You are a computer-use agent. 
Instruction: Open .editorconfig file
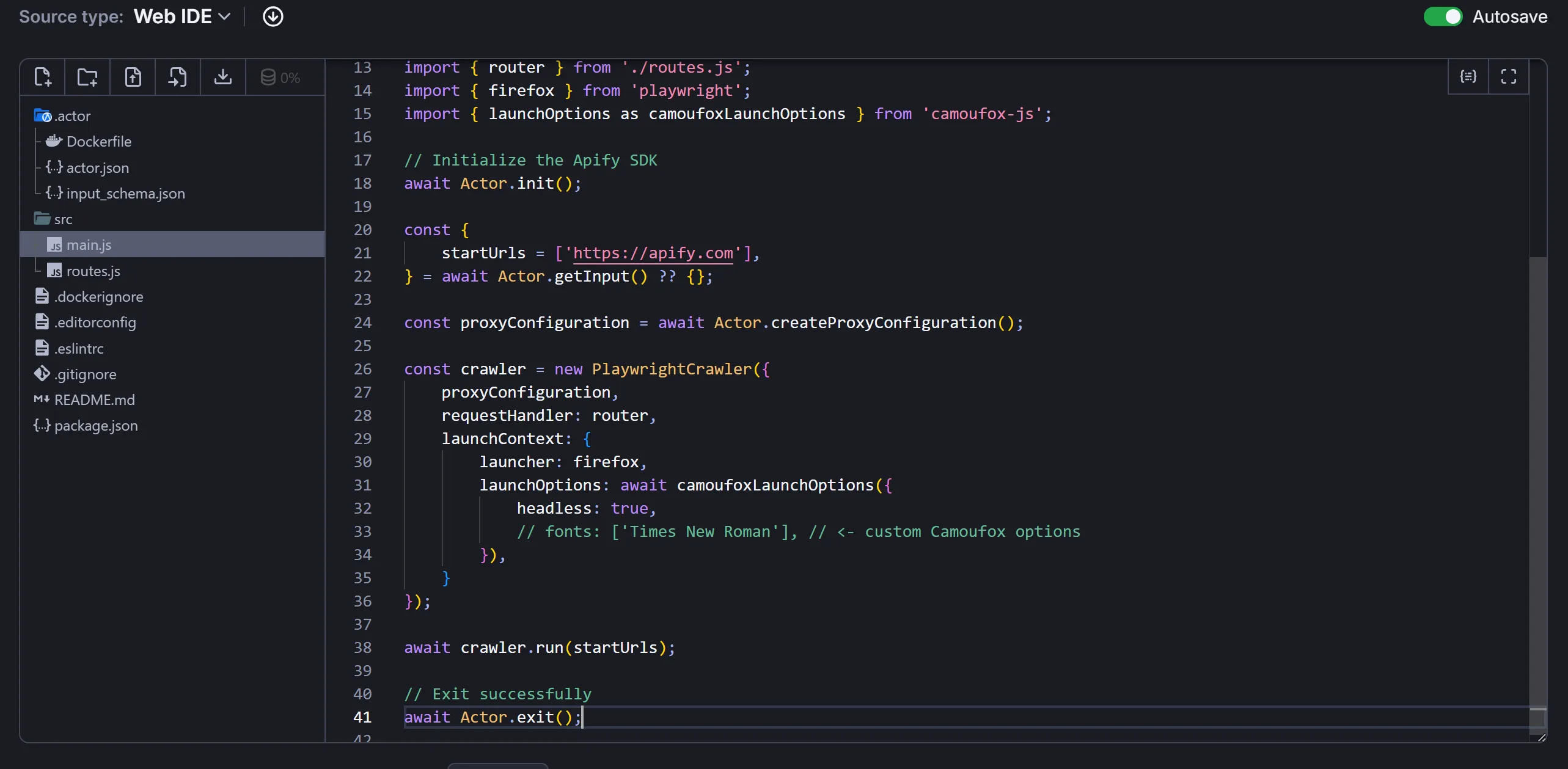pyautogui.click(x=85, y=322)
